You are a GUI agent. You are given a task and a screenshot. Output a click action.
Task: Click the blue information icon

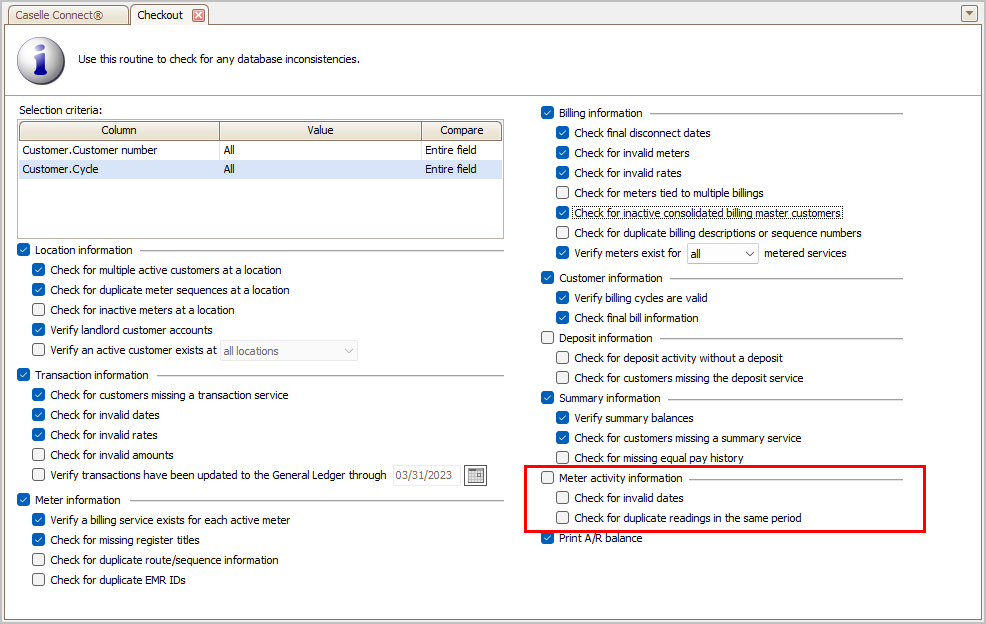pyautogui.click(x=41, y=60)
